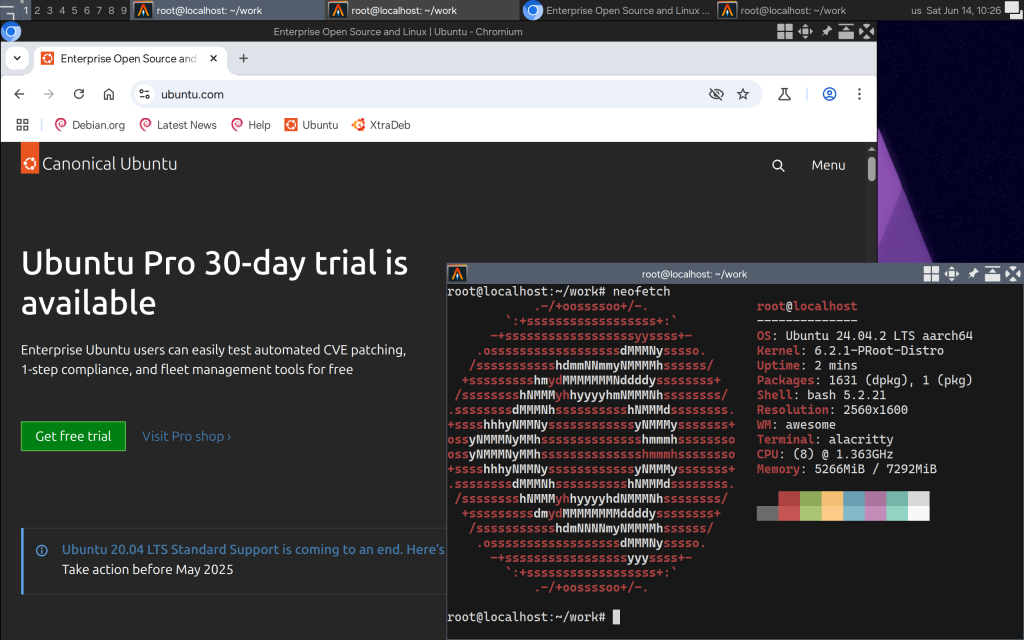Click 'Terminal: alacritty' line in neofetch
Viewport: 1024px width, 640px height.
click(x=825, y=440)
